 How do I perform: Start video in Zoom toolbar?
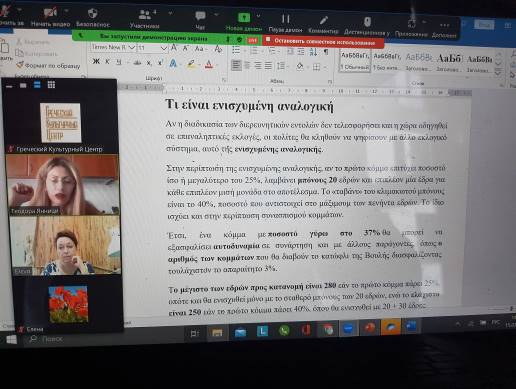tap(51, 17)
